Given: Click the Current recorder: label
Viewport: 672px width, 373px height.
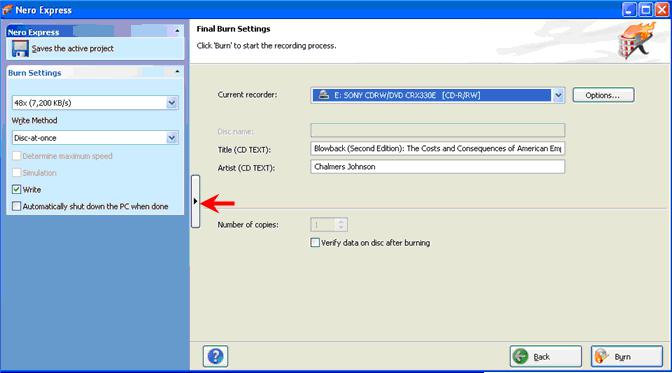Looking at the screenshot, I should click(247, 95).
